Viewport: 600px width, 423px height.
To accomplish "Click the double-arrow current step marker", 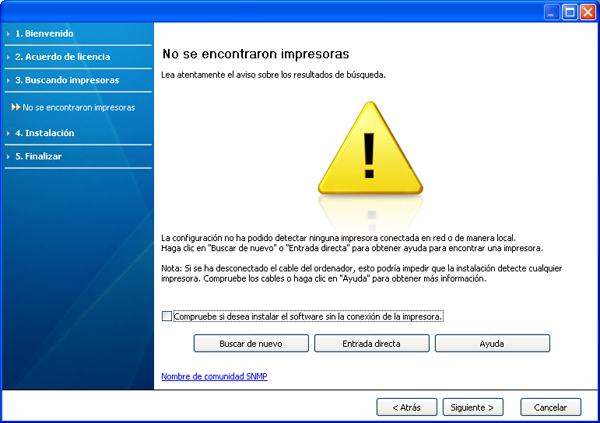I will pyautogui.click(x=16, y=107).
